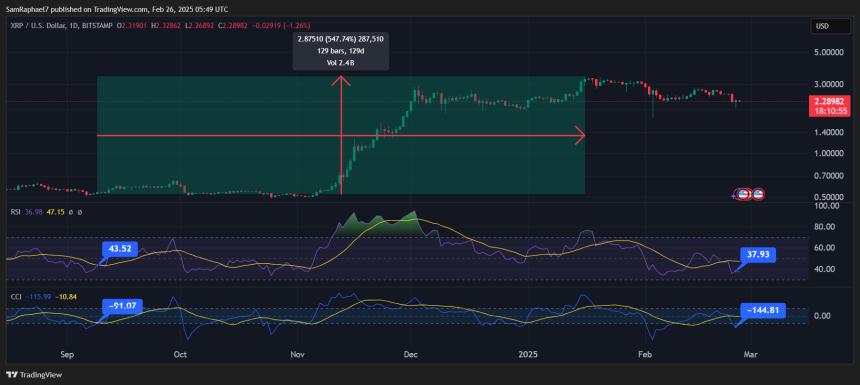Click the Mar label on the time axis
The width and height of the screenshot is (860, 385).
click(751, 354)
